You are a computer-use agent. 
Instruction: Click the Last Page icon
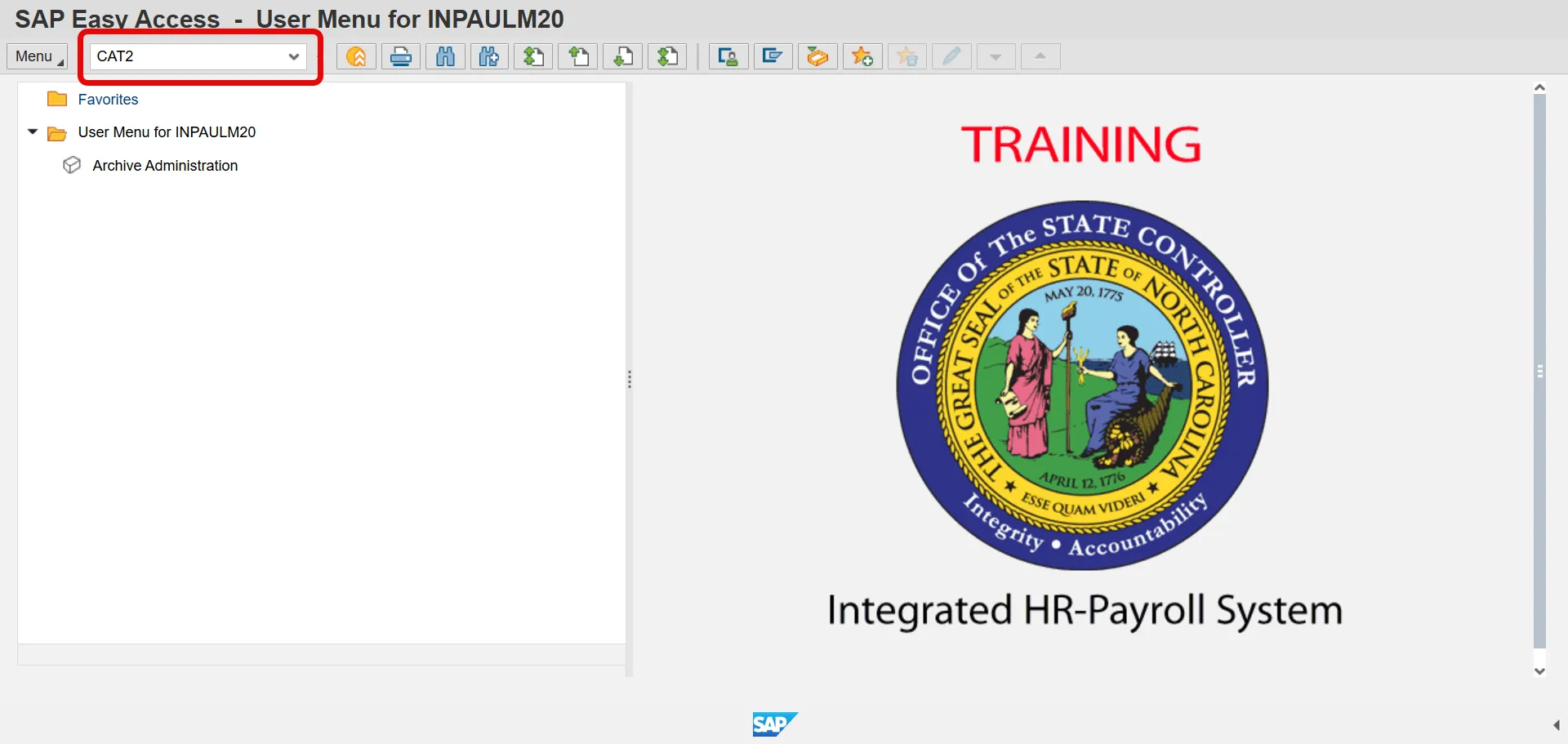coord(667,56)
